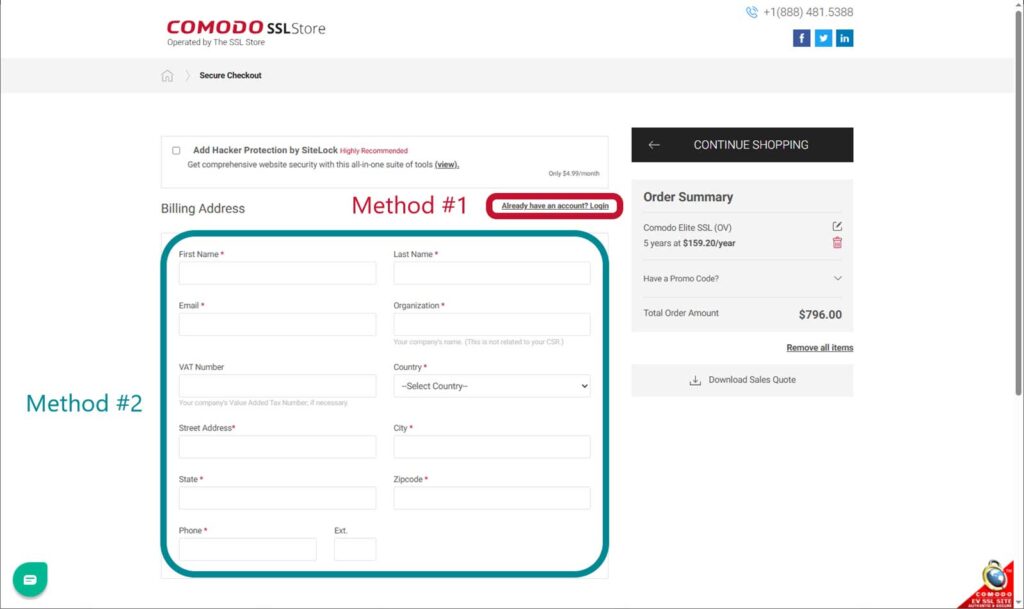Focus the Phone input field
1024x609 pixels.
click(248, 550)
